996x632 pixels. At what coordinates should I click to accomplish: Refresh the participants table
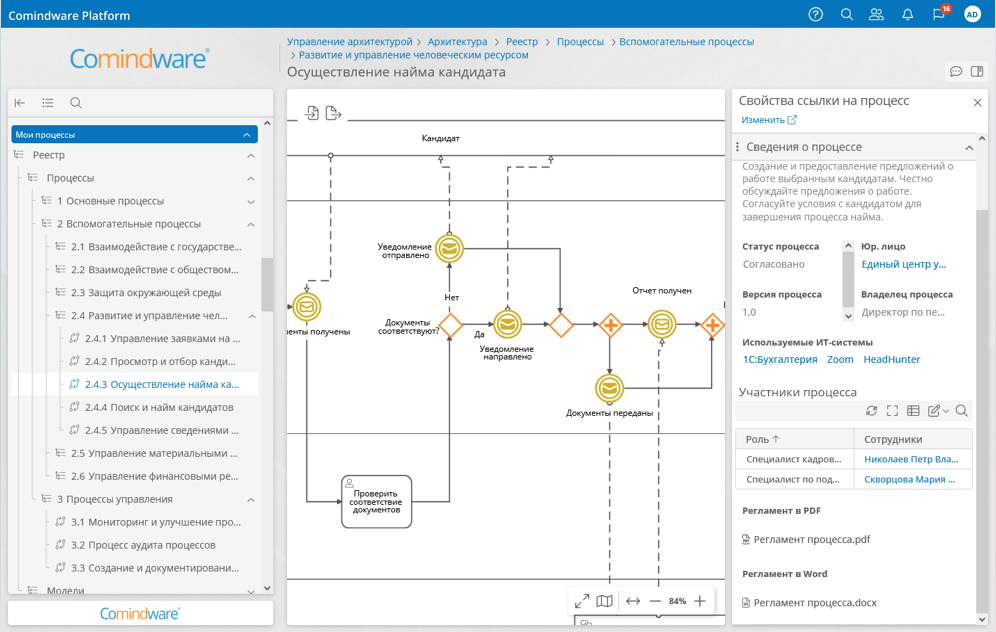click(x=871, y=411)
